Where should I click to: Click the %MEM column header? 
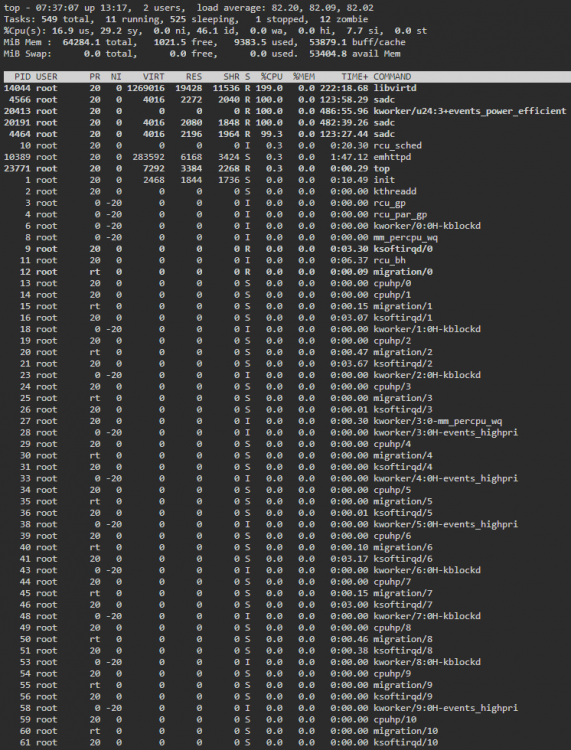pos(304,77)
